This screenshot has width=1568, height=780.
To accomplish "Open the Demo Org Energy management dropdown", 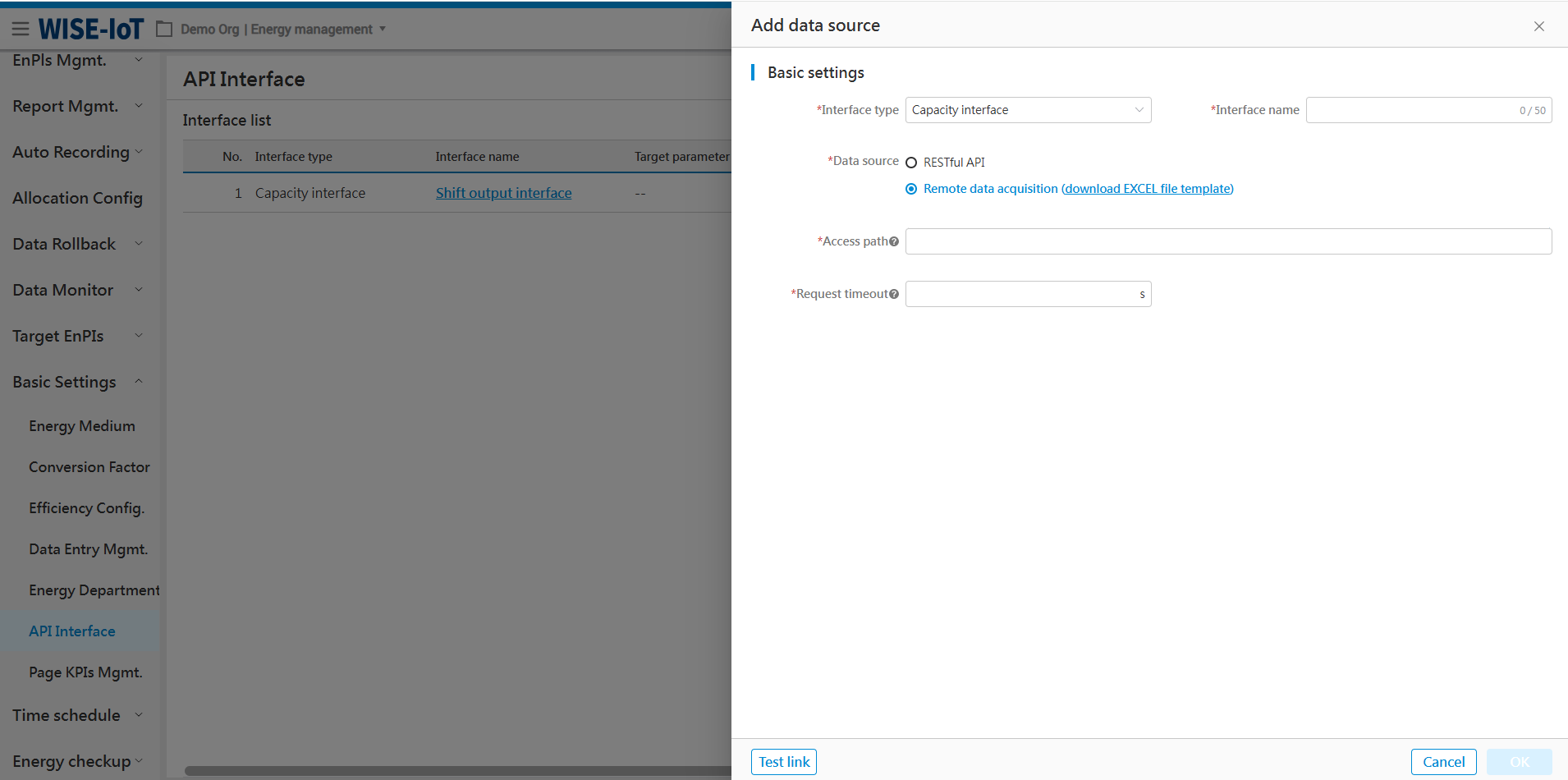I will pos(282,30).
